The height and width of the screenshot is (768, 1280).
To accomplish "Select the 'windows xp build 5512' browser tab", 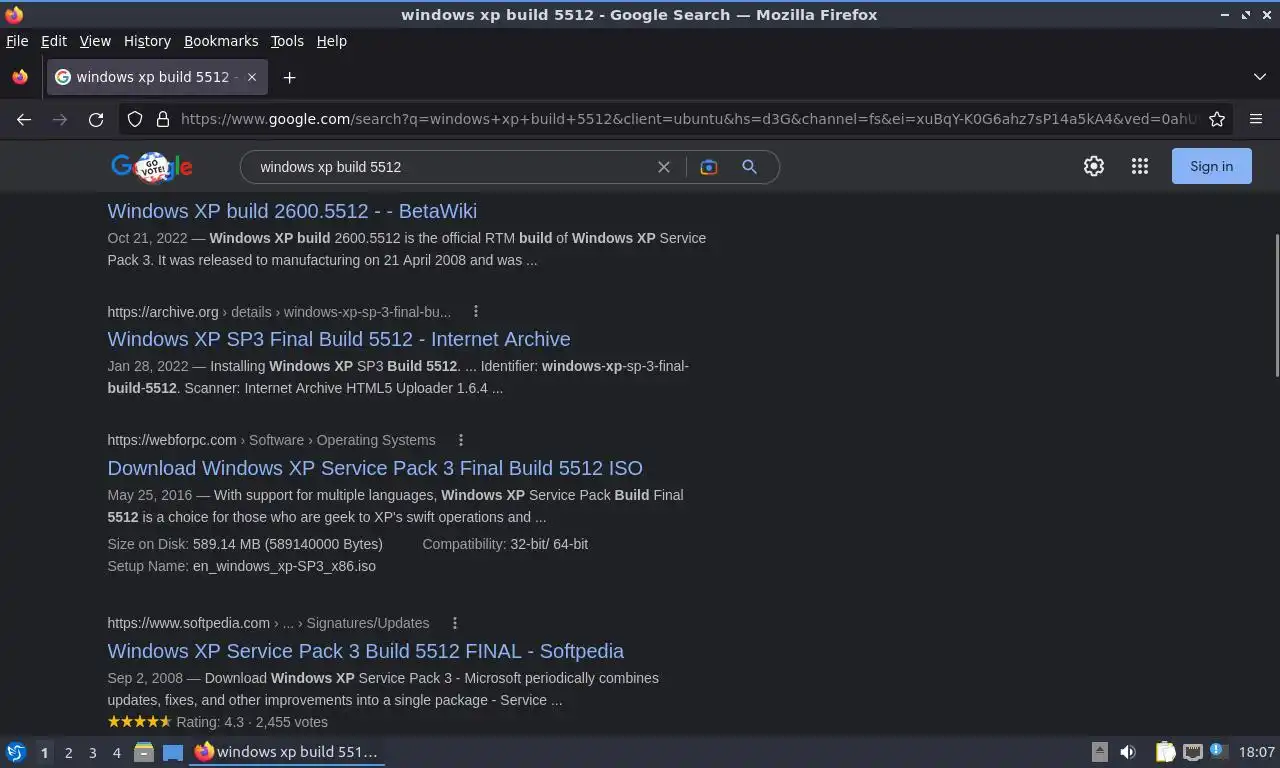I will click(x=156, y=77).
